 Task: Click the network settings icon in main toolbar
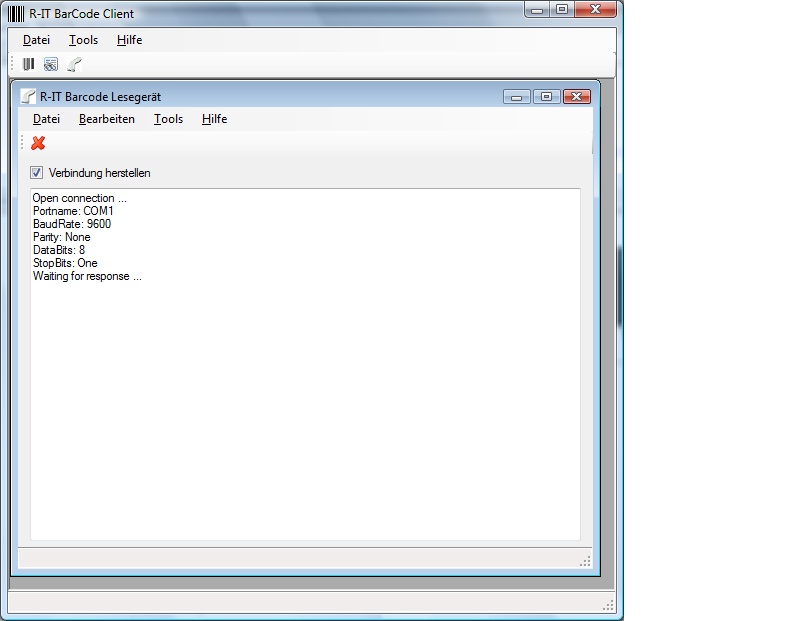pyautogui.click(x=51, y=64)
